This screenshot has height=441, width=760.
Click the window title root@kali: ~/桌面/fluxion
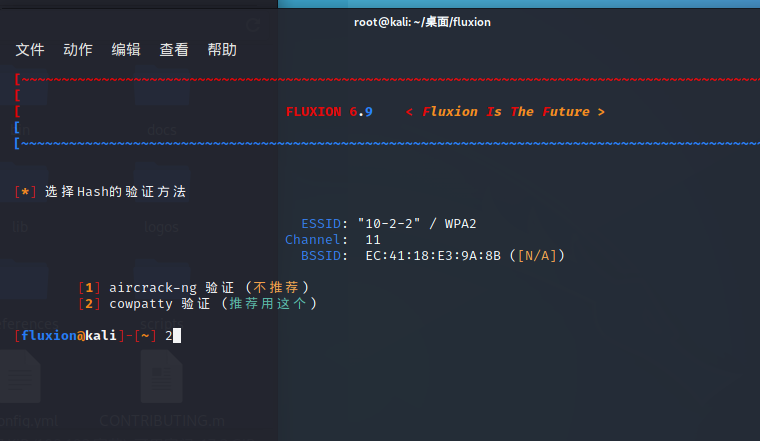pyautogui.click(x=422, y=22)
